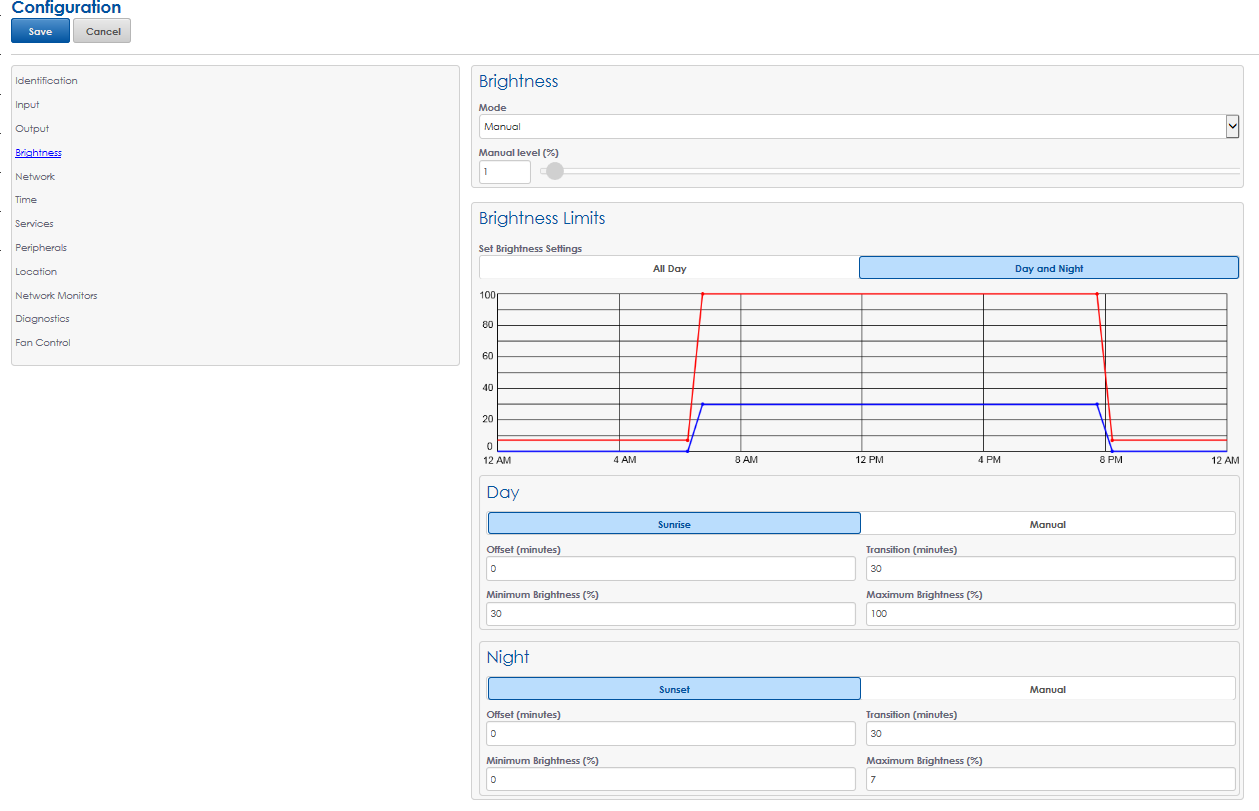Screen dimensions: 1259x811
Task: Click the Day Transition minutes field
Action: tap(1050, 568)
